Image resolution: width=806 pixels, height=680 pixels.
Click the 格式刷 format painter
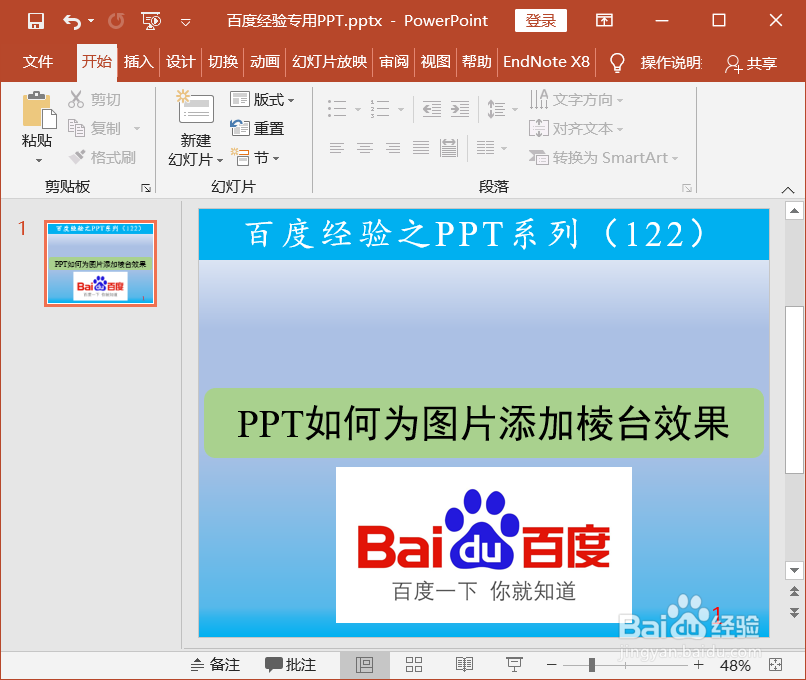pyautogui.click(x=102, y=157)
